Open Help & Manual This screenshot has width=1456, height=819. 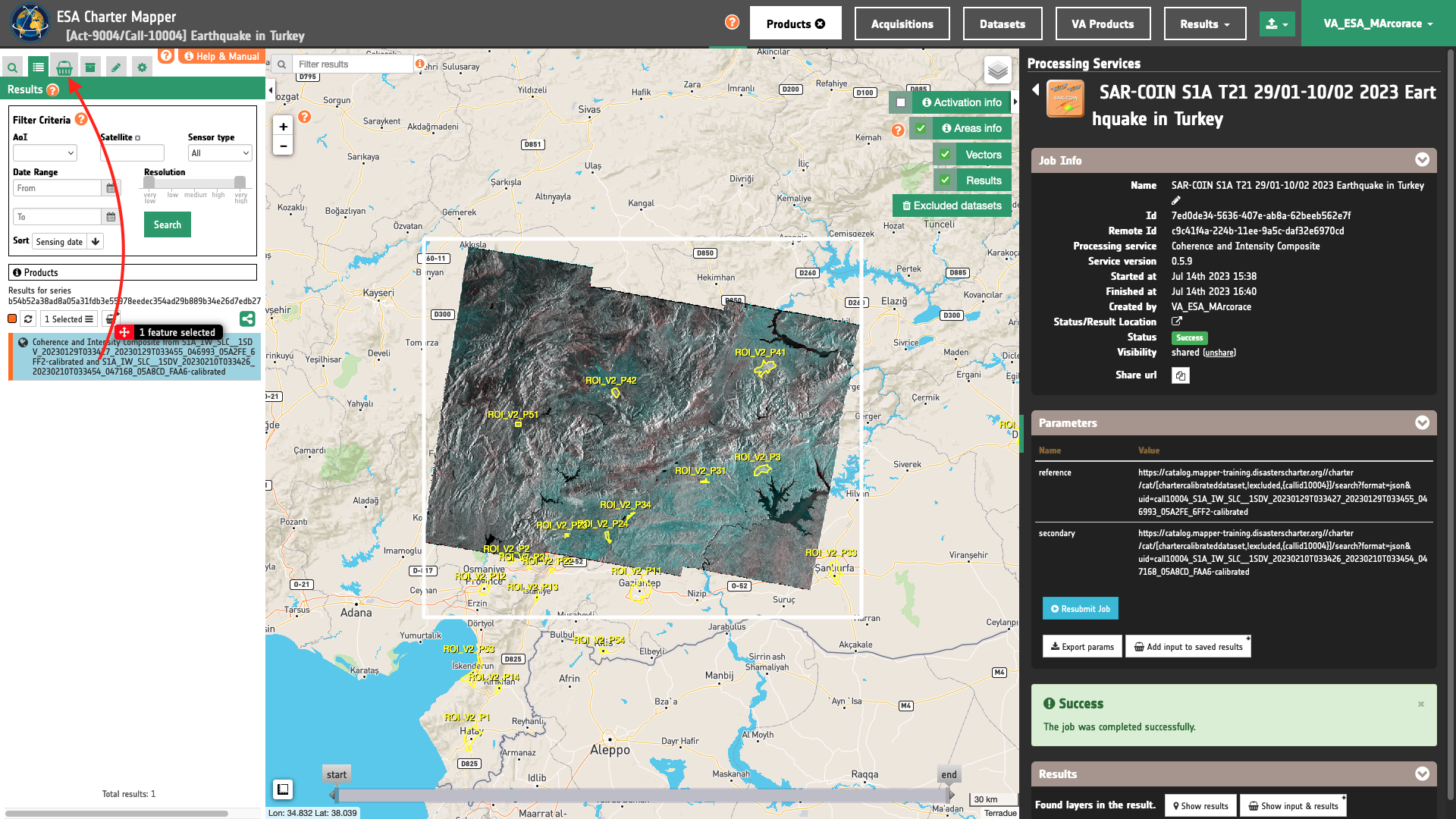coord(221,56)
